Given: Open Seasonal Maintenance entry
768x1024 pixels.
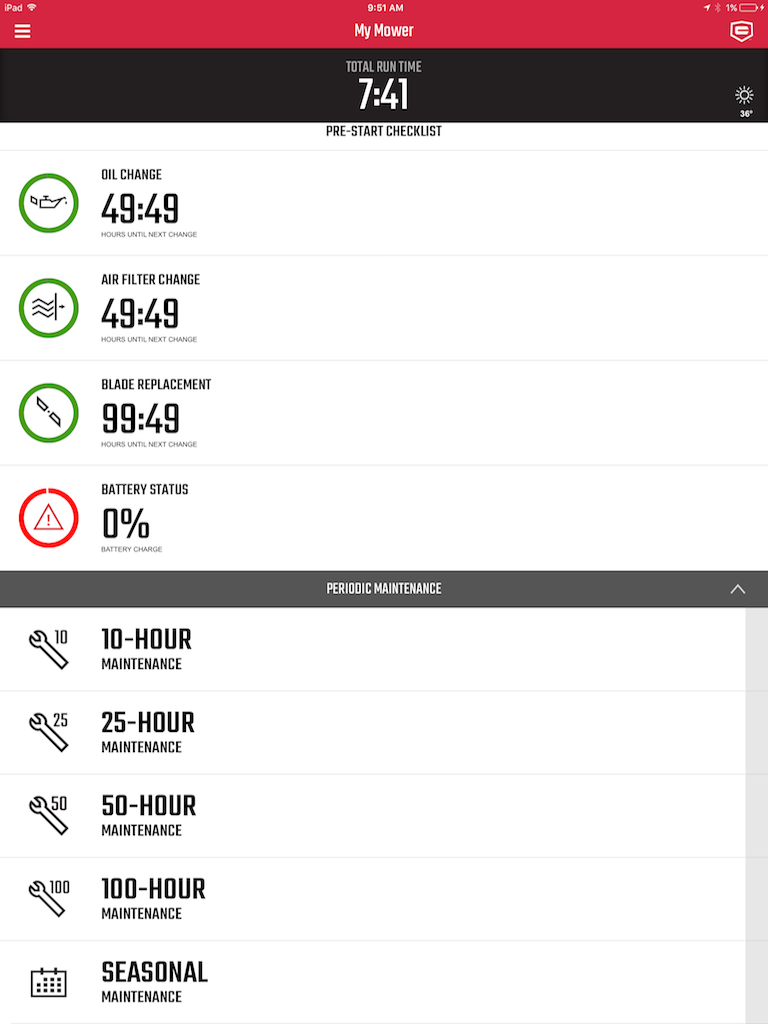Looking at the screenshot, I should pos(373,982).
